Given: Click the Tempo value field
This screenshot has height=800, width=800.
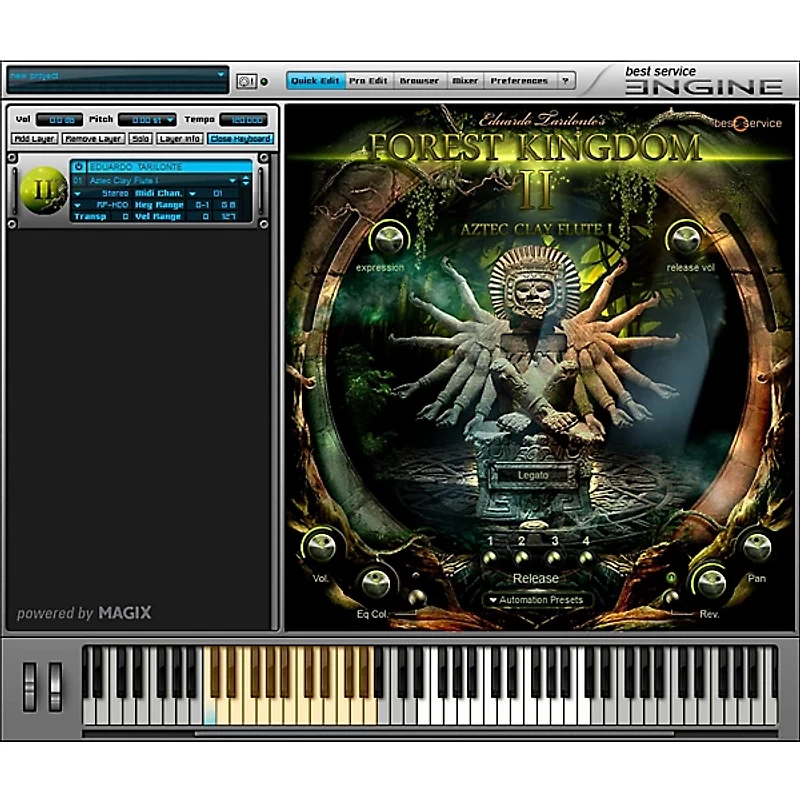Looking at the screenshot, I should [244, 120].
